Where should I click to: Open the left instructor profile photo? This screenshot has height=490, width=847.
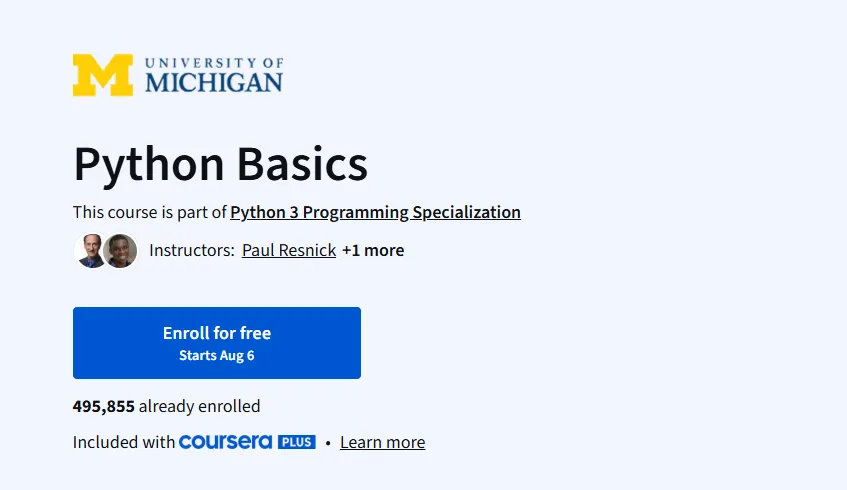[x=90, y=251]
